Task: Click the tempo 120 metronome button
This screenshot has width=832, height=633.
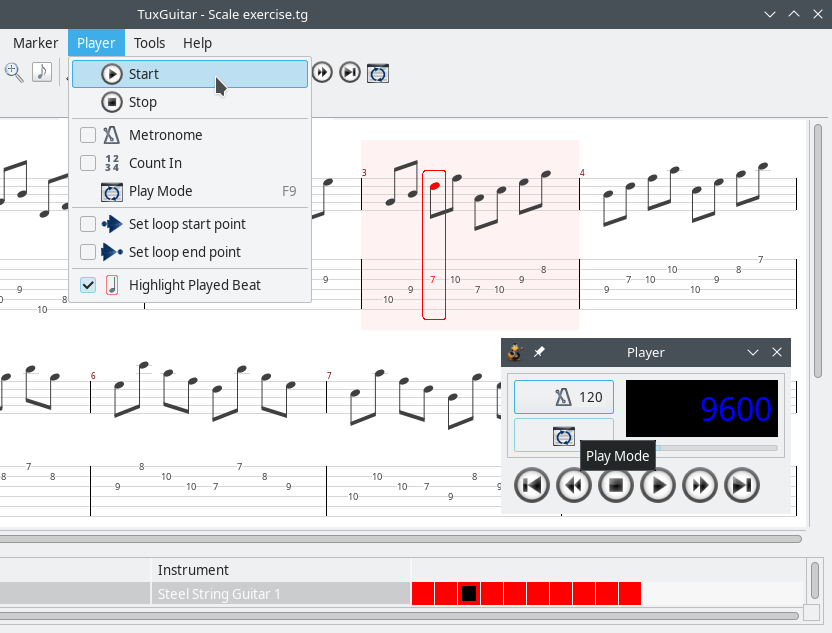Action: (564, 397)
